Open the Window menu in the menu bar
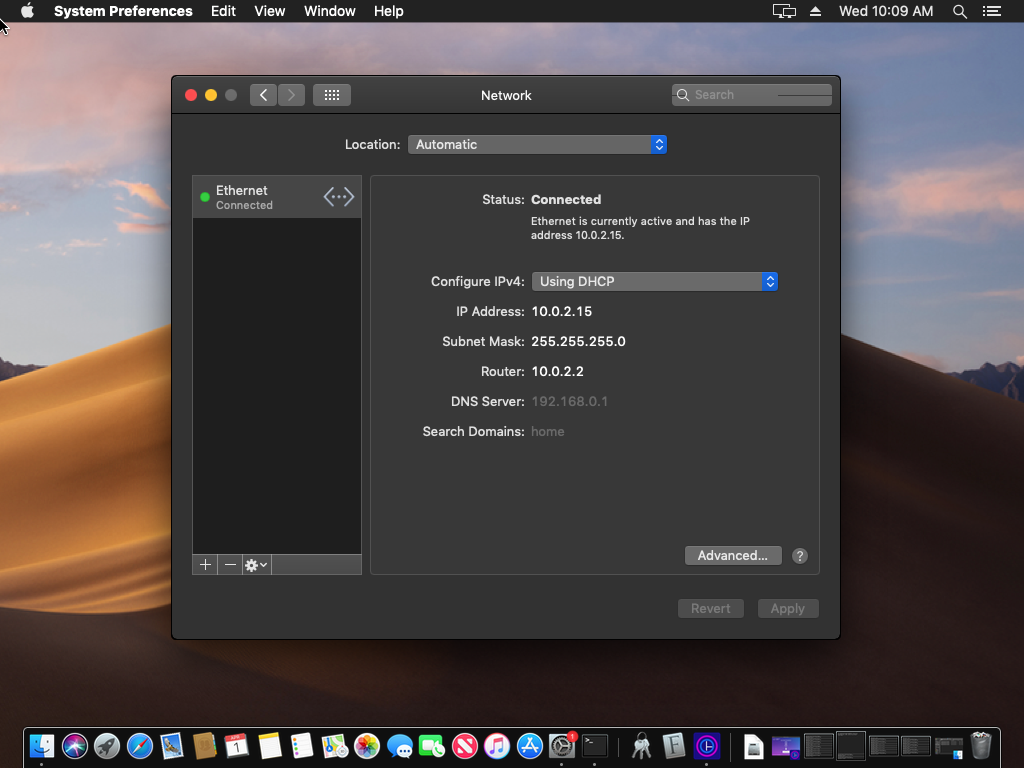 (329, 11)
